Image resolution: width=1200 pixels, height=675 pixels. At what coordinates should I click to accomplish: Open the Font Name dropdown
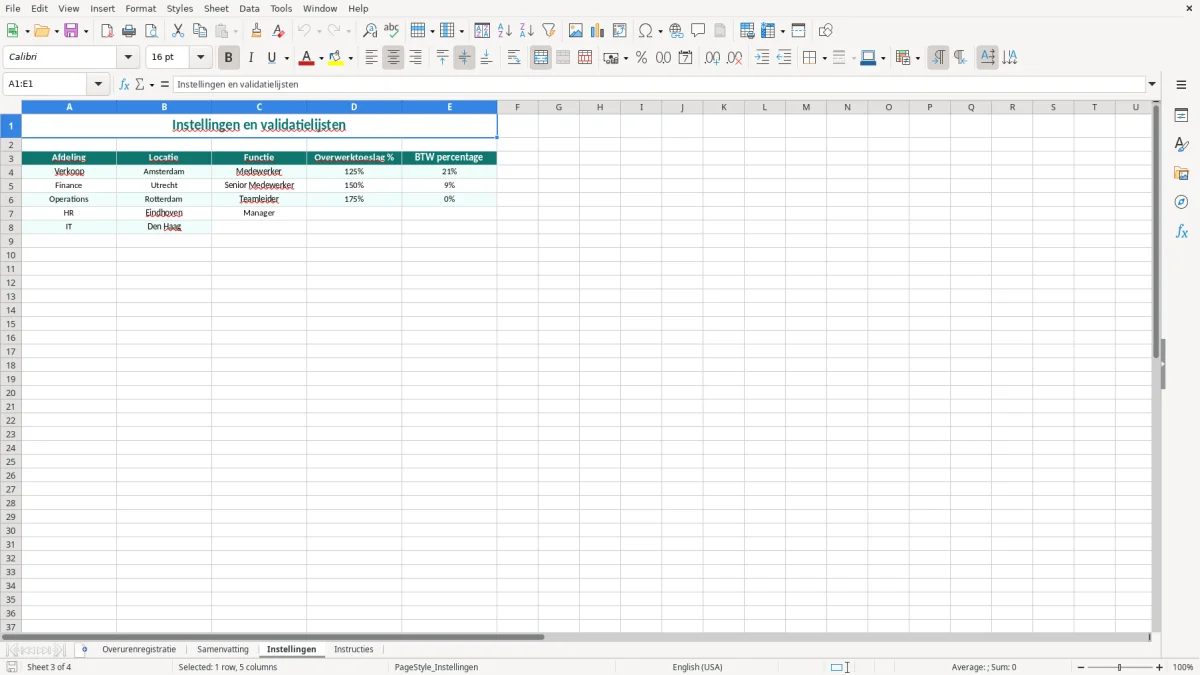128,58
